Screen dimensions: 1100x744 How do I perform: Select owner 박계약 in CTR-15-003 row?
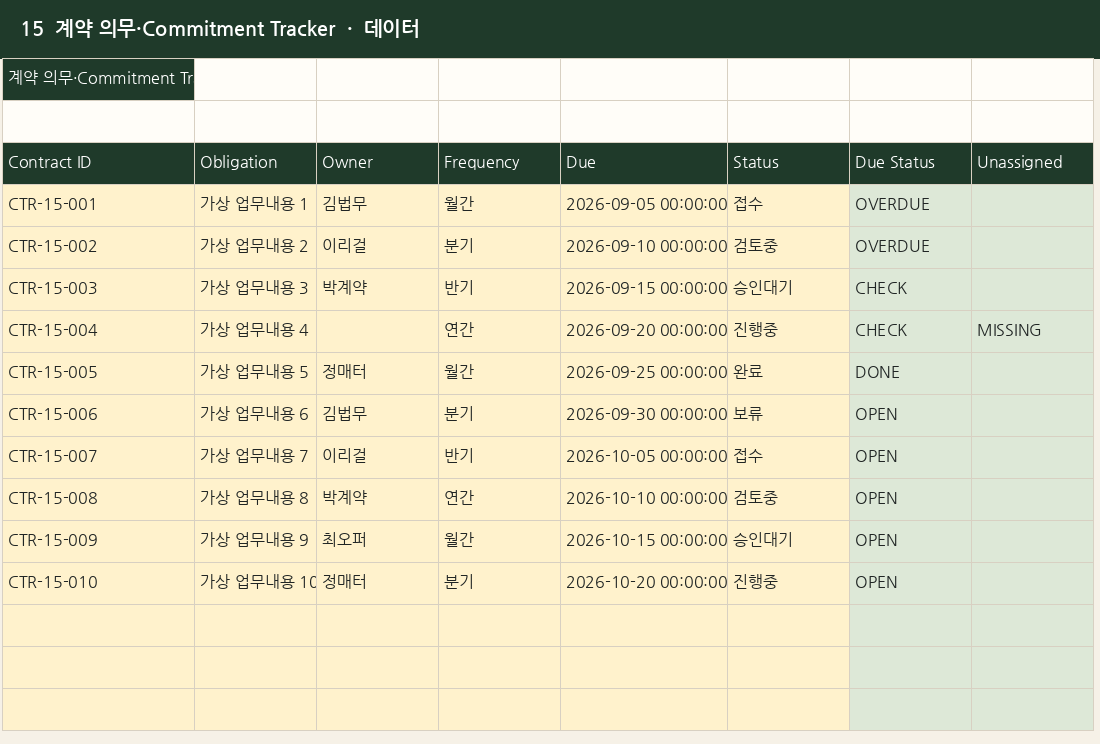point(377,290)
